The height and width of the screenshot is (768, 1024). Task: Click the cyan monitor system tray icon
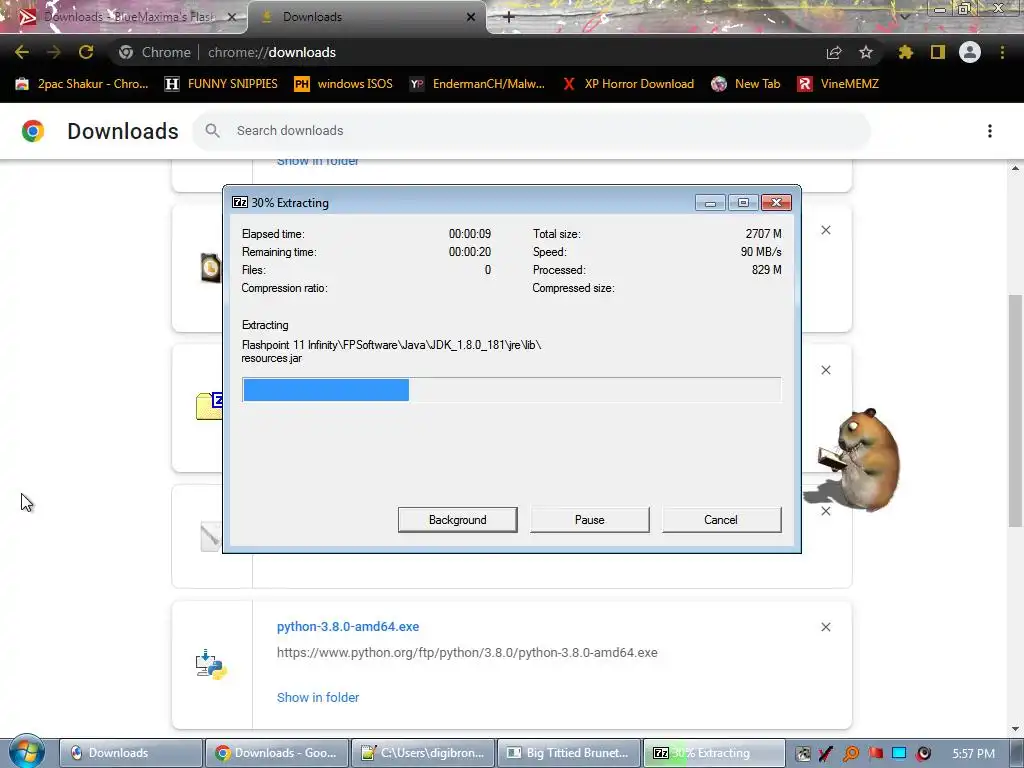[899, 754]
